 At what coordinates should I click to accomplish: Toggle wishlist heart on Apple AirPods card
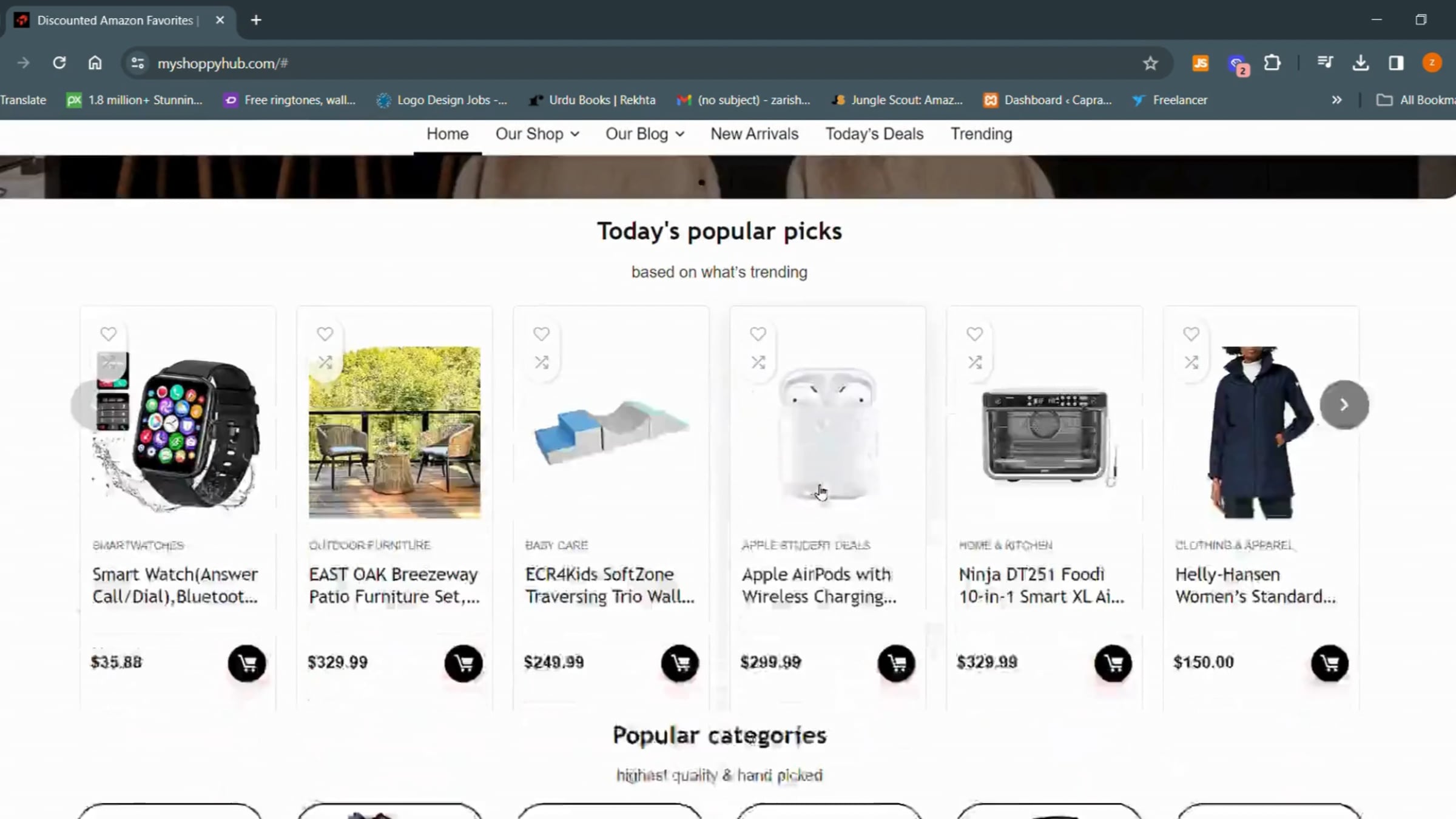(758, 334)
